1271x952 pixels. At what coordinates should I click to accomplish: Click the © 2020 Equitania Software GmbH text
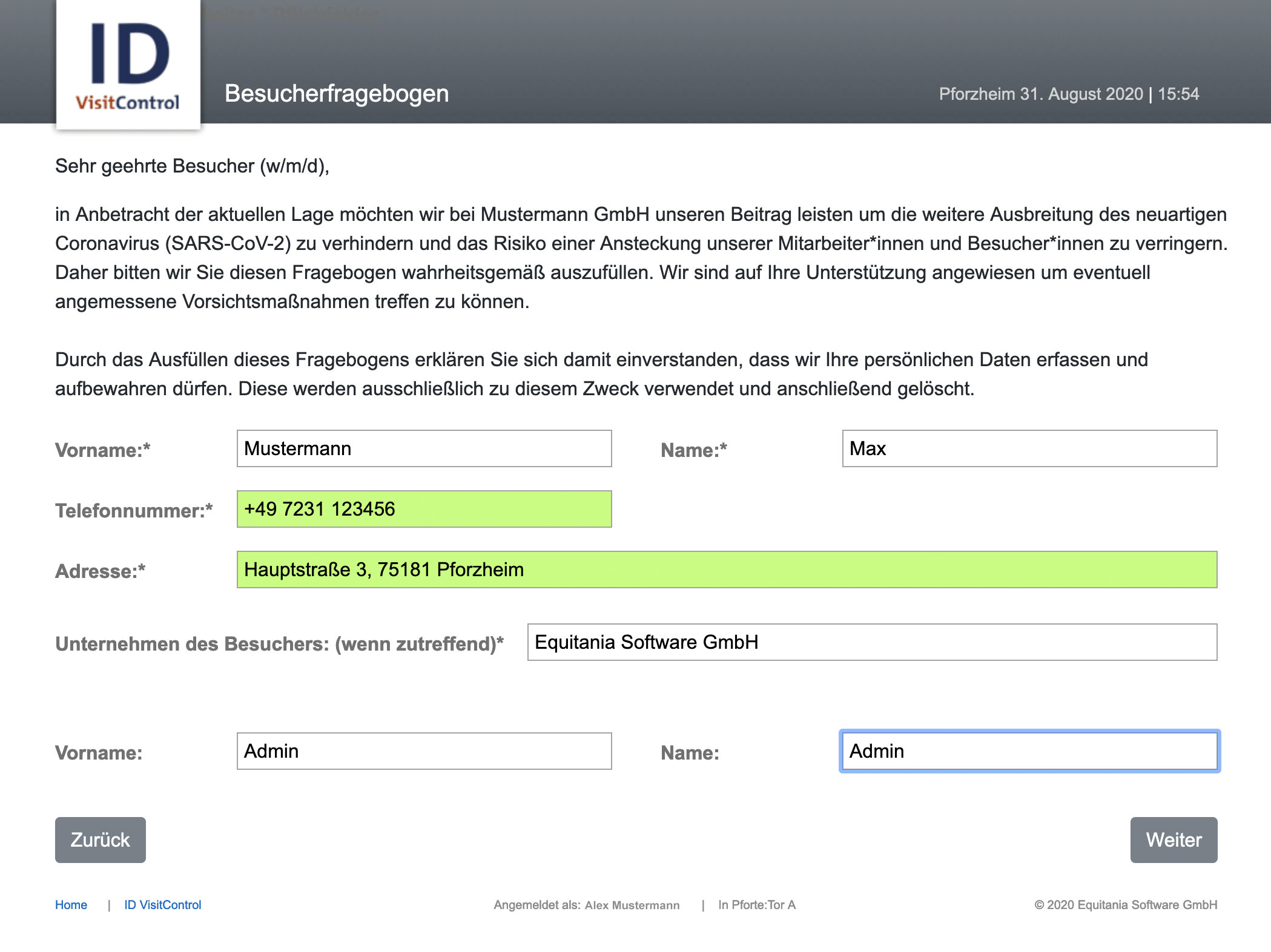(1126, 905)
